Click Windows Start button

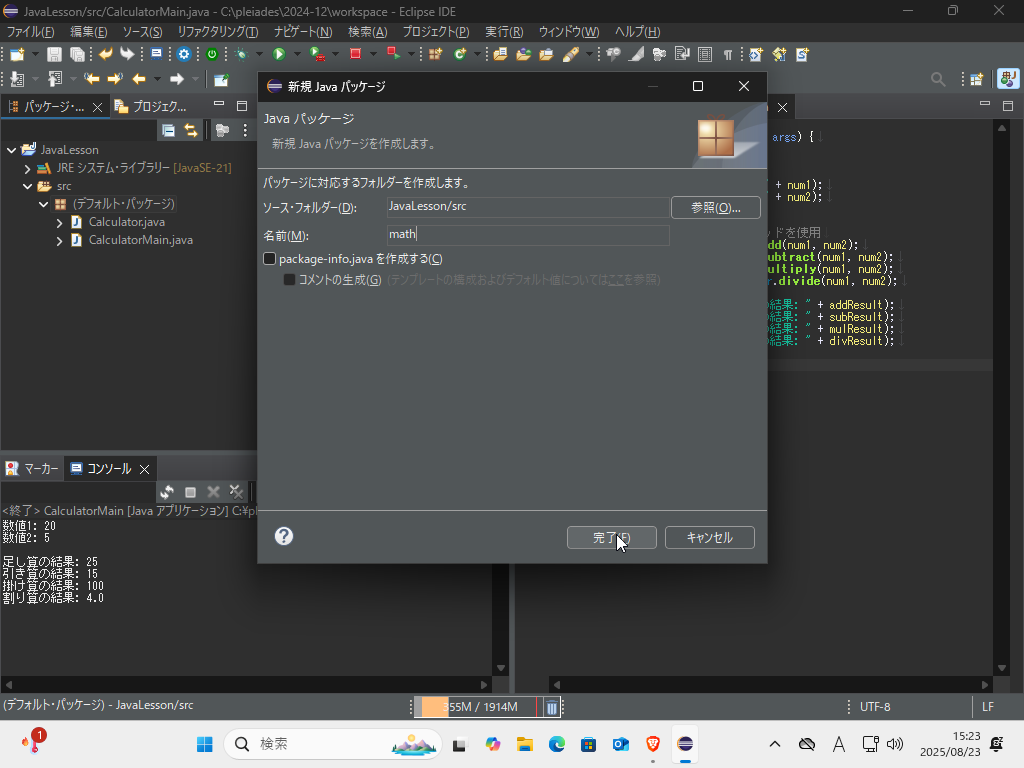click(x=204, y=744)
